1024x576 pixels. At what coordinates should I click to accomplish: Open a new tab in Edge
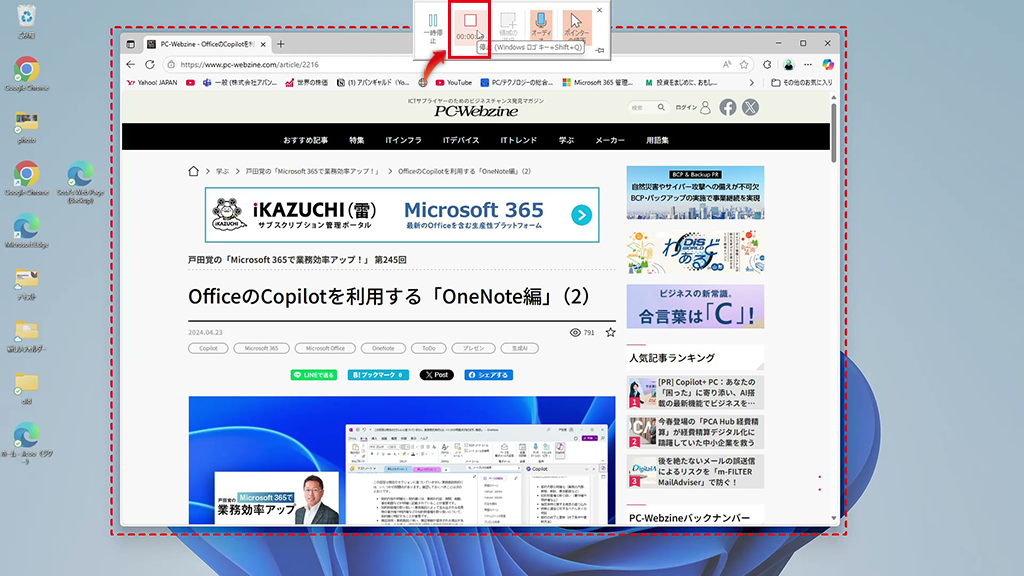(x=281, y=44)
